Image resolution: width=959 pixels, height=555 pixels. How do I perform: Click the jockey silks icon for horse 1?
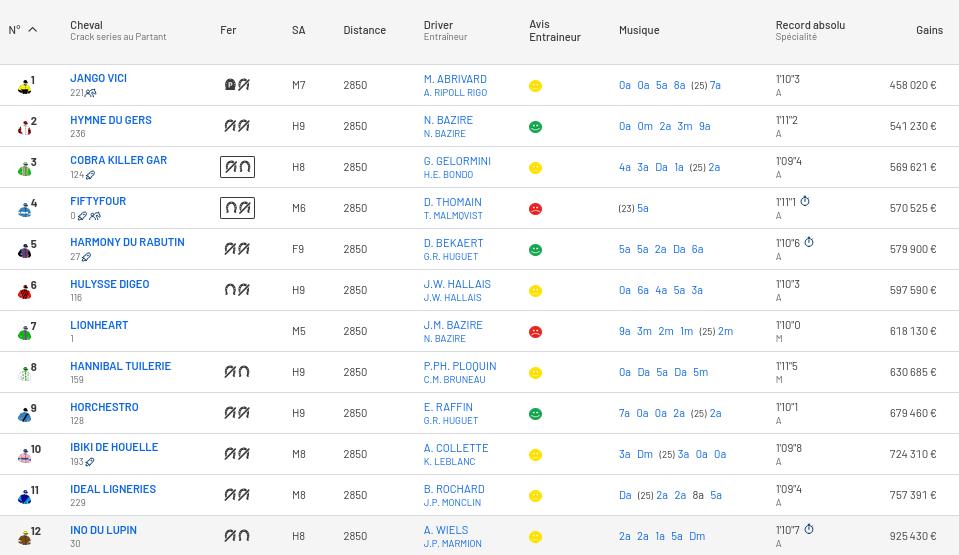click(x=24, y=87)
